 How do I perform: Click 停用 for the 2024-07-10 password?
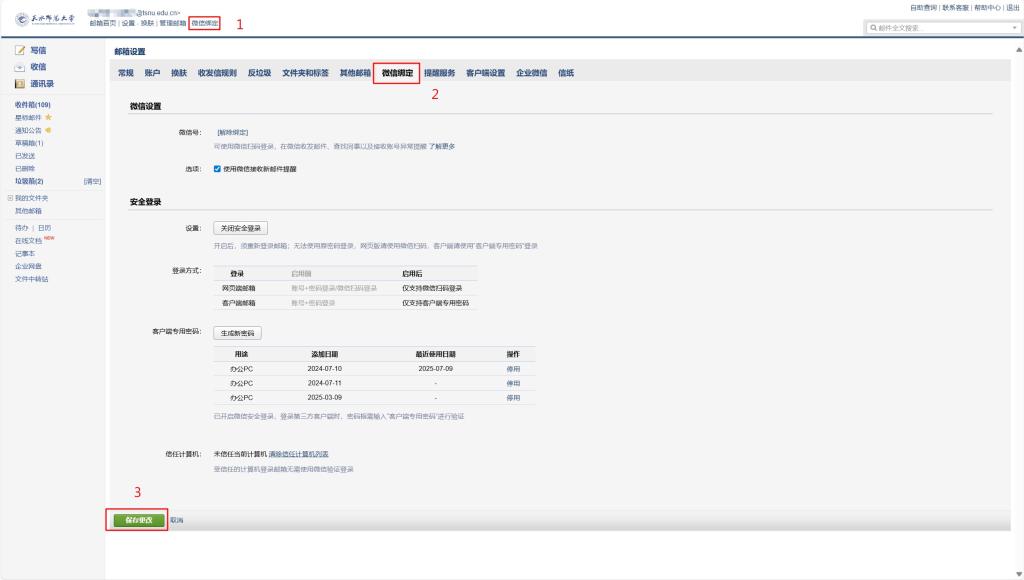tap(513, 369)
